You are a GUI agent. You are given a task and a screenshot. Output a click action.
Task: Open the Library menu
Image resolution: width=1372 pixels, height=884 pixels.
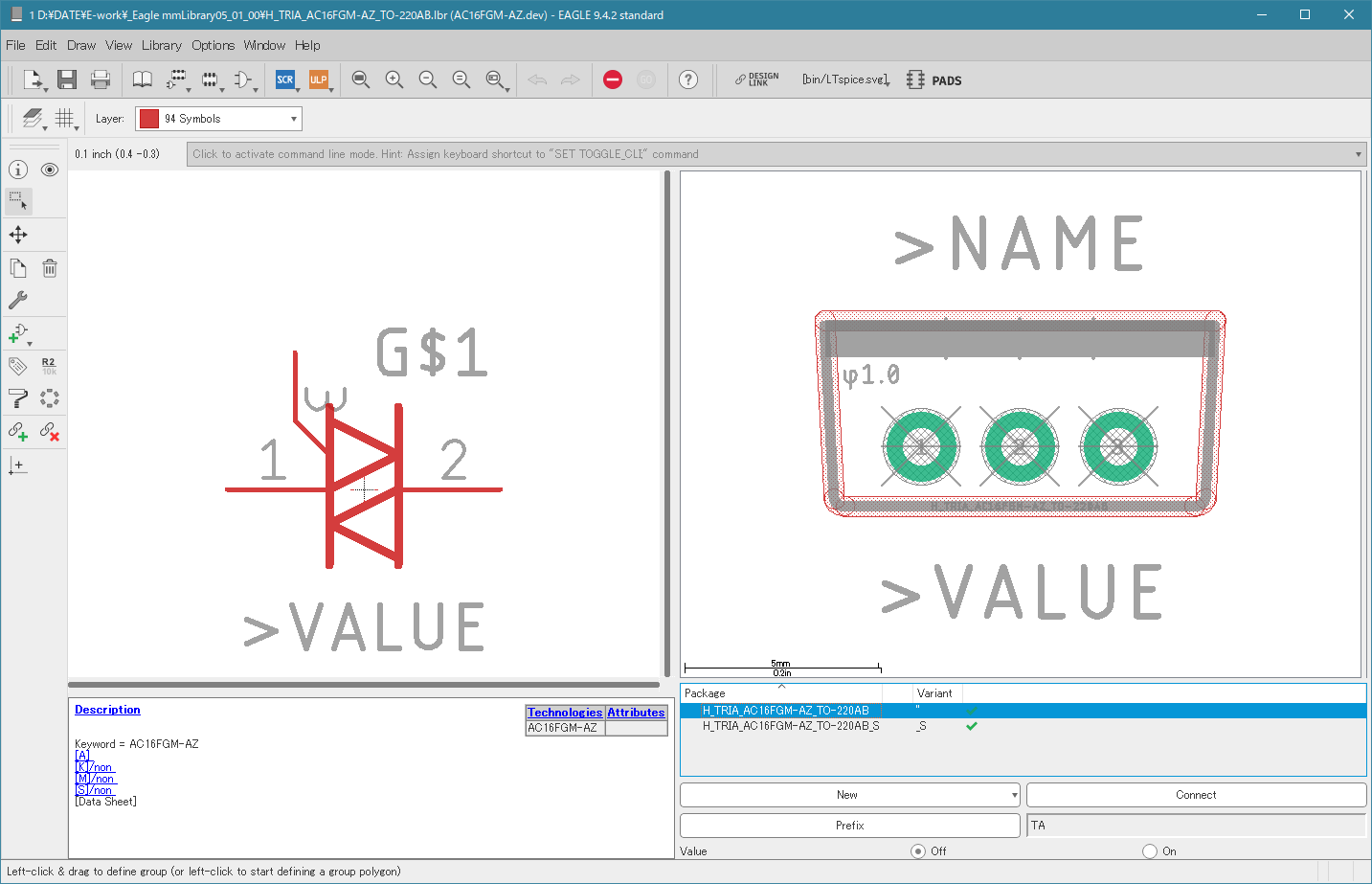pos(161,45)
